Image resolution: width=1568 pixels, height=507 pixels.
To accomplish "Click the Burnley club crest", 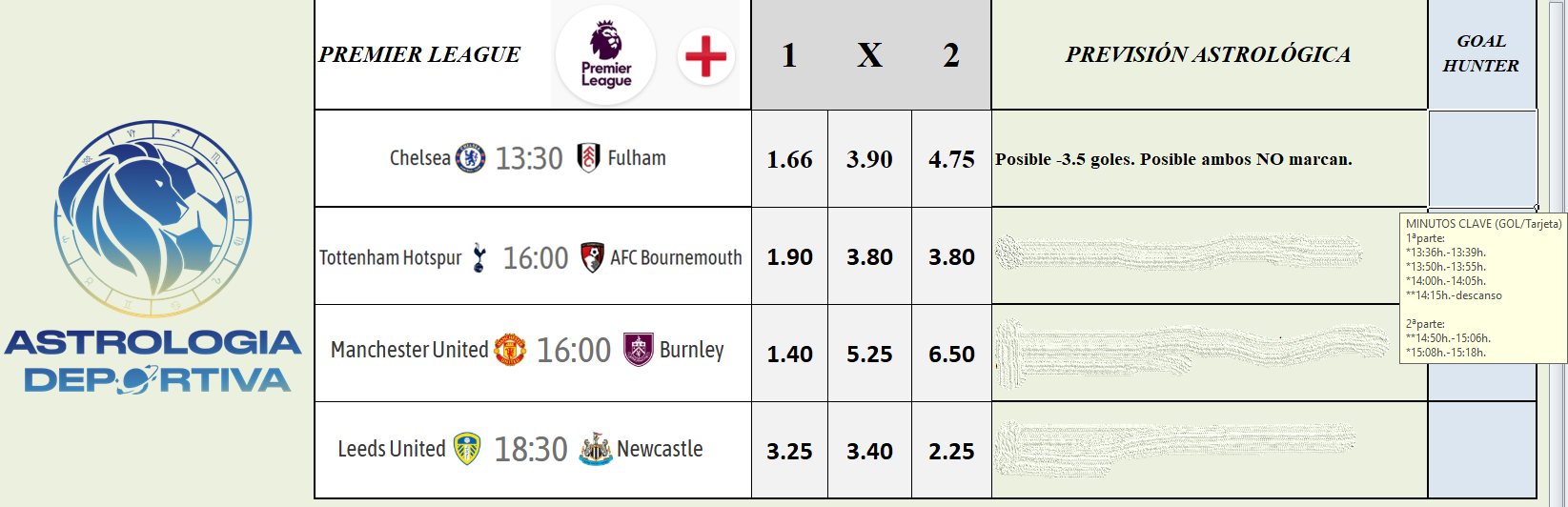I will tap(639, 350).
